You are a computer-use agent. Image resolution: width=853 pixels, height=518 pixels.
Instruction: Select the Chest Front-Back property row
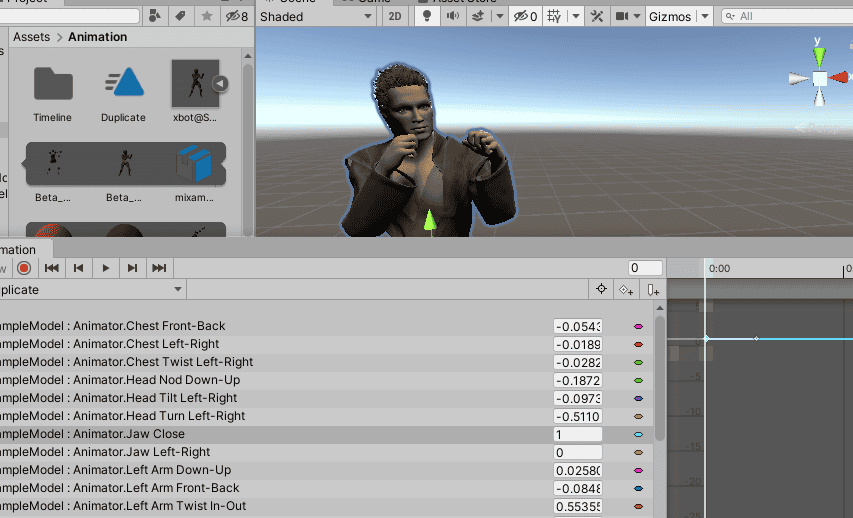[326, 326]
